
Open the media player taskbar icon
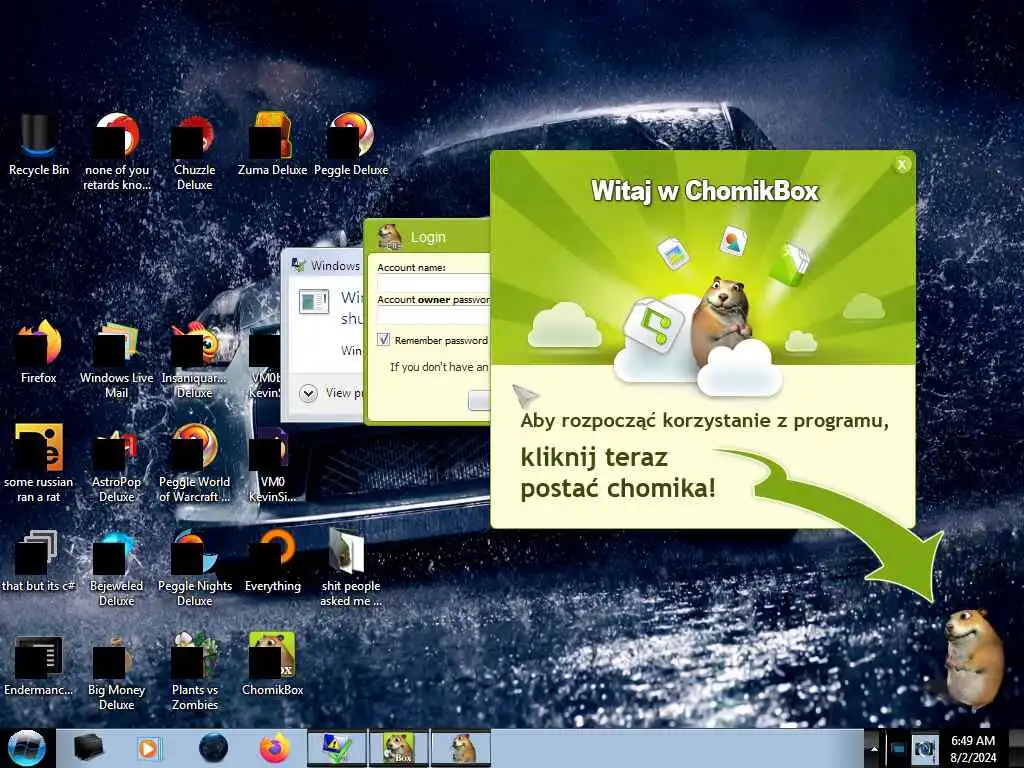149,748
